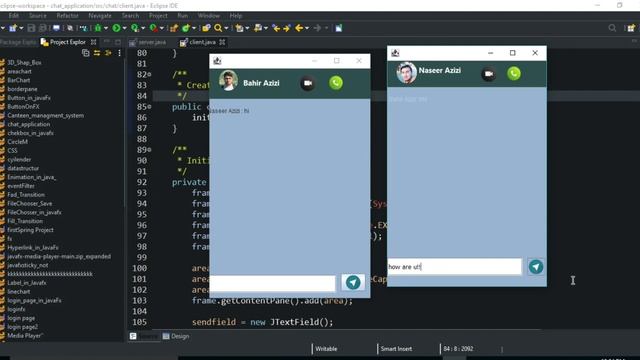The image size is (640, 360).
Task: Click the 'how are u' message field
Action: (x=454, y=267)
